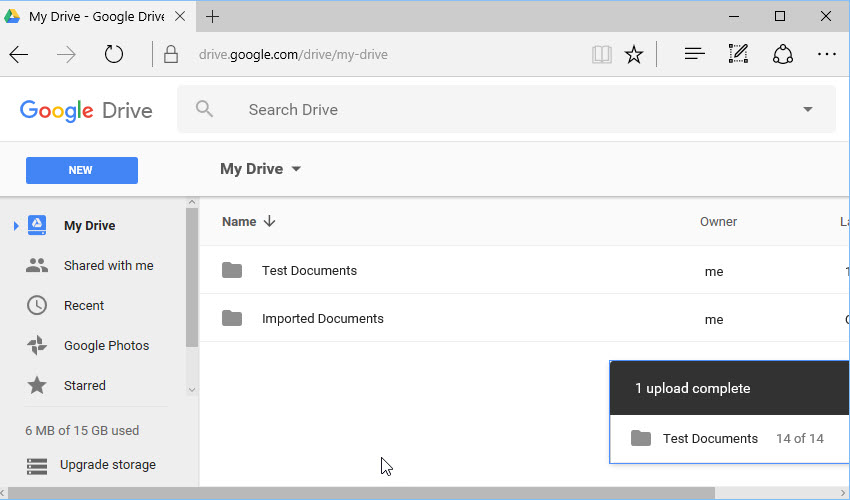Viewport: 850px width, 500px height.
Task: Click the left horizontal scroll arrow
Action: tap(3, 493)
